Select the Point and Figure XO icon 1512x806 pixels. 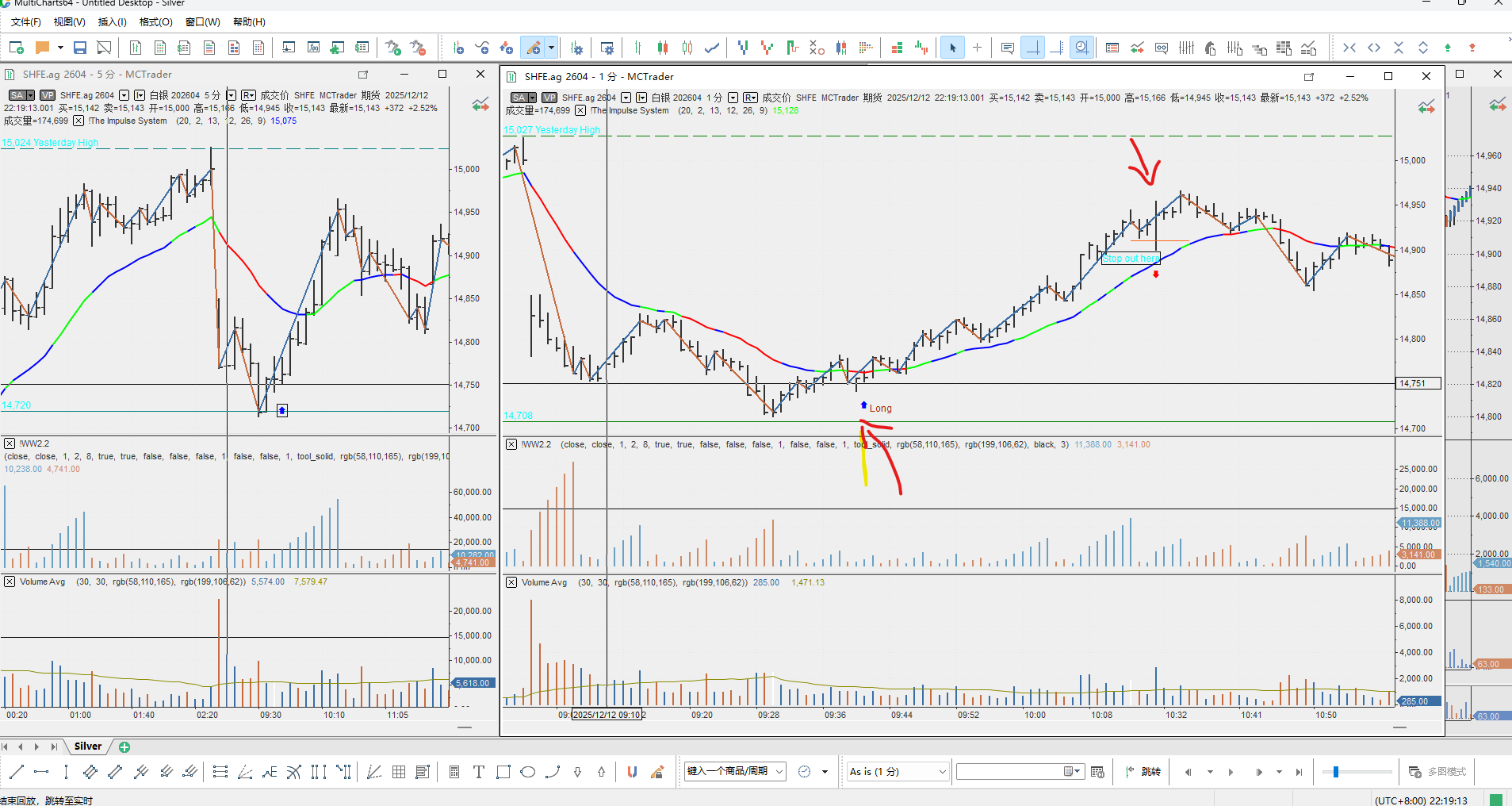[817, 48]
